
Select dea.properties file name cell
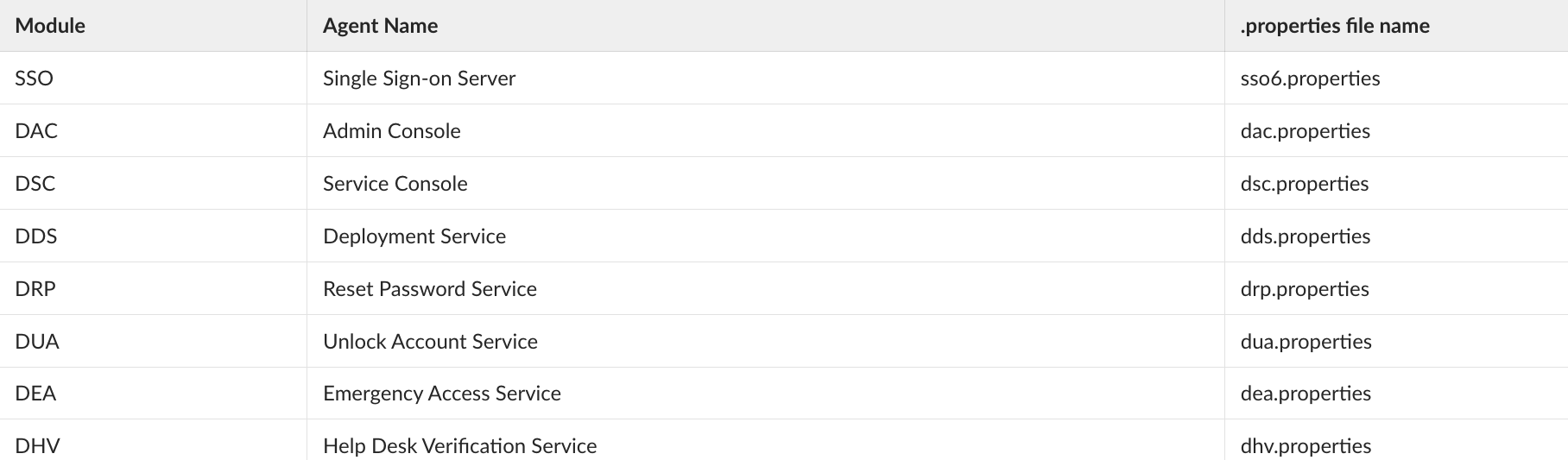pos(1305,394)
